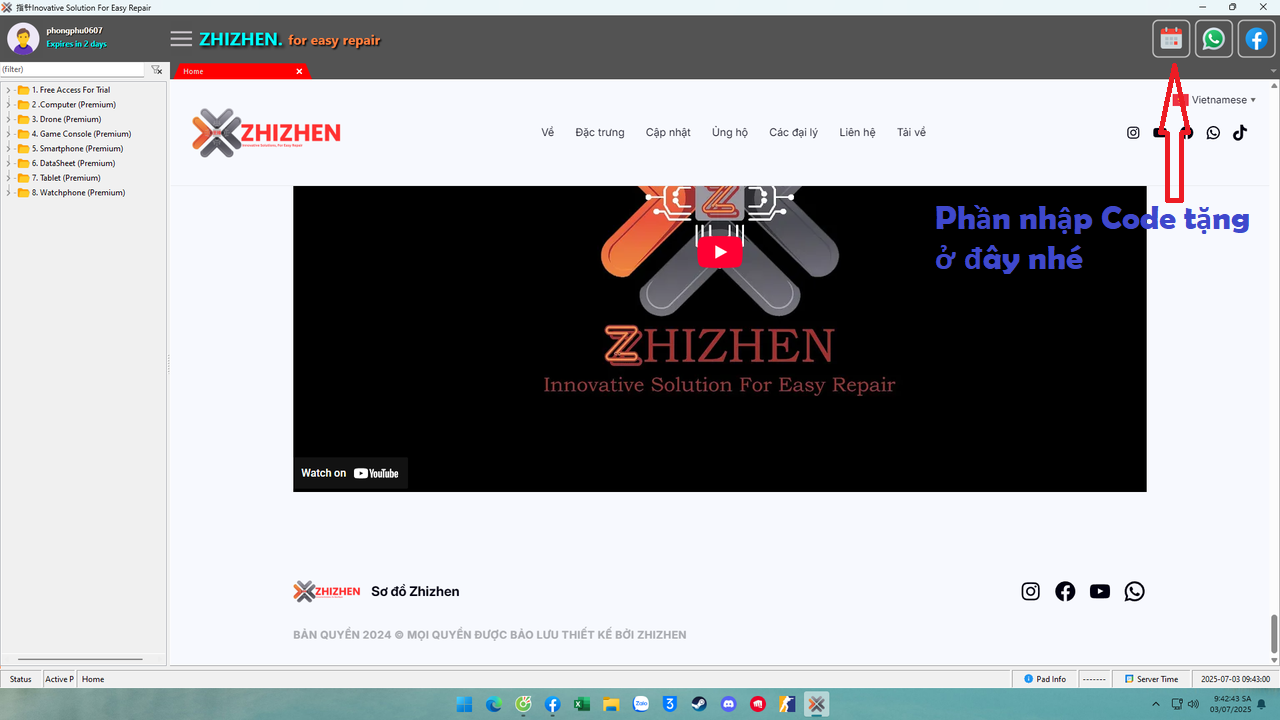Click the Expires in 2 days text
1280x720 pixels.
(76, 44)
